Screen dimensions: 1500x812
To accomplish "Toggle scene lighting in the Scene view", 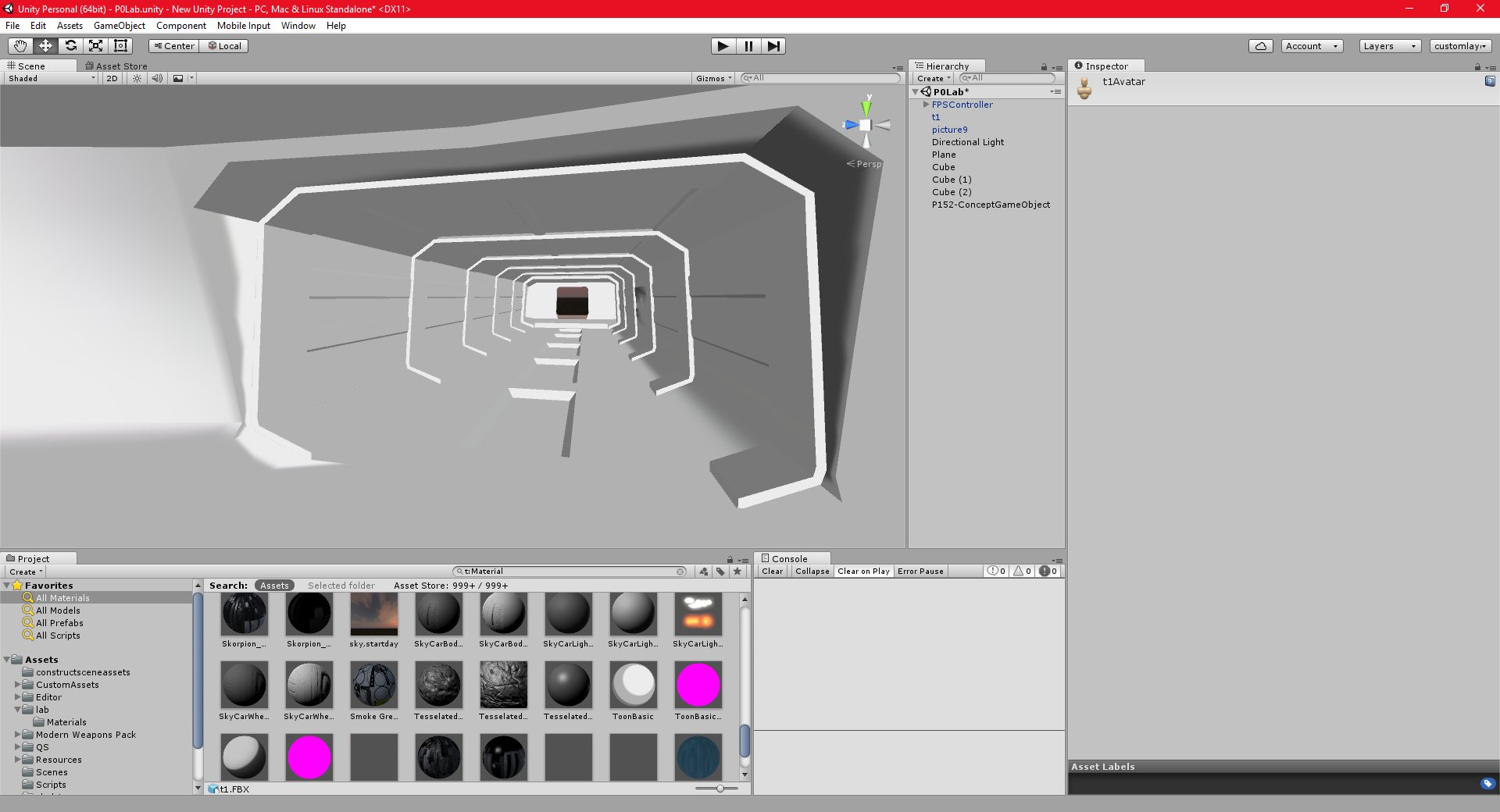I will pos(137,78).
